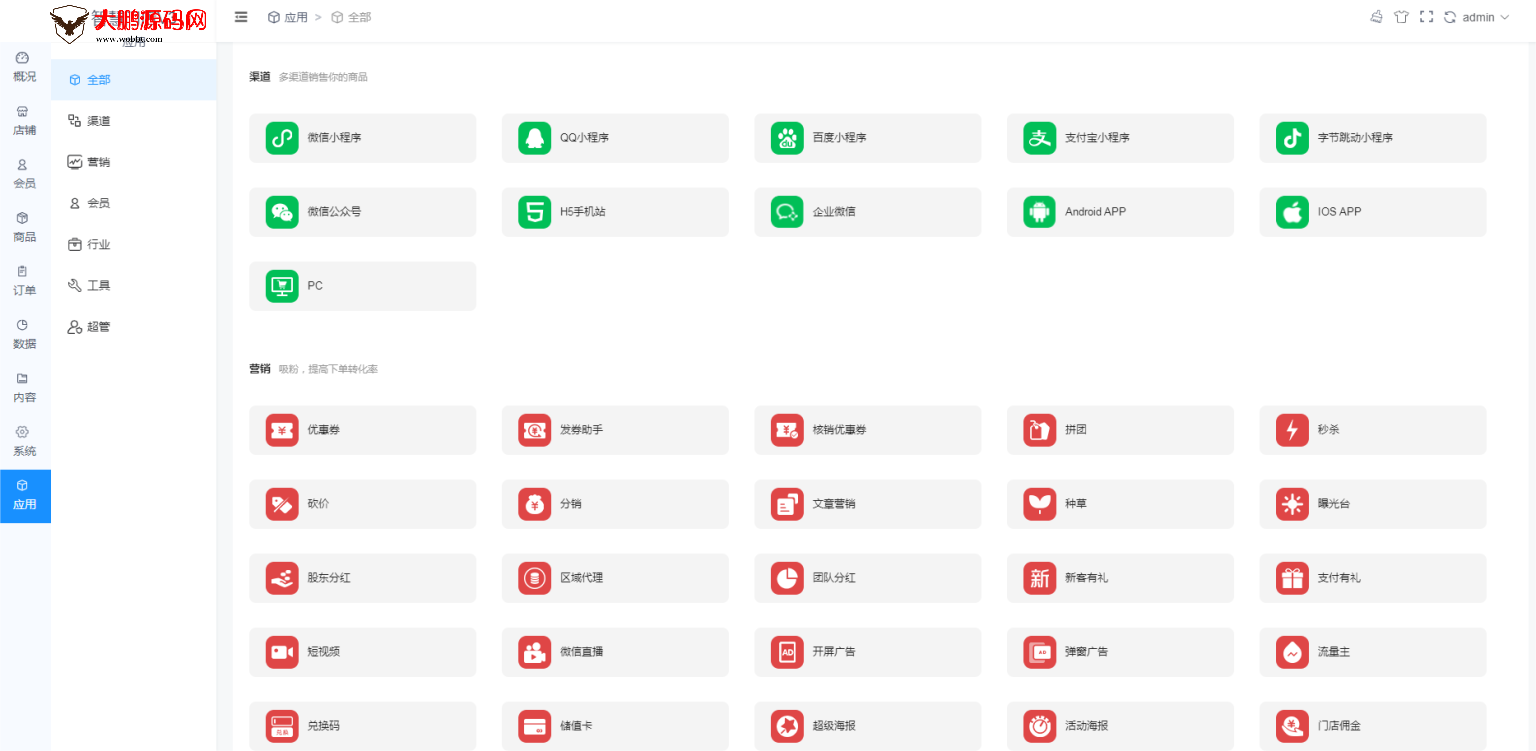The height and width of the screenshot is (751, 1536).
Task: Click the 大鹏源码网 logo
Action: click(130, 22)
